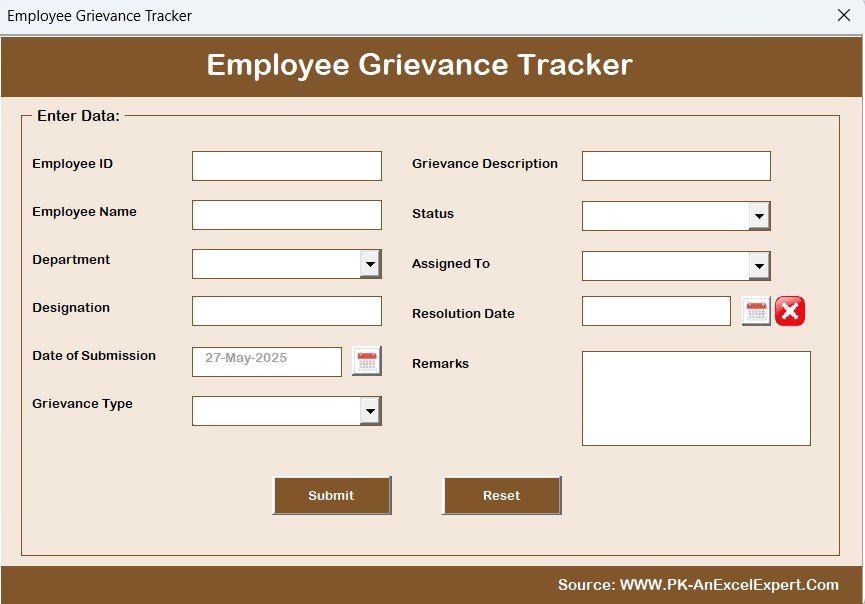
Task: Open the Status dropdown list
Action: pos(759,216)
